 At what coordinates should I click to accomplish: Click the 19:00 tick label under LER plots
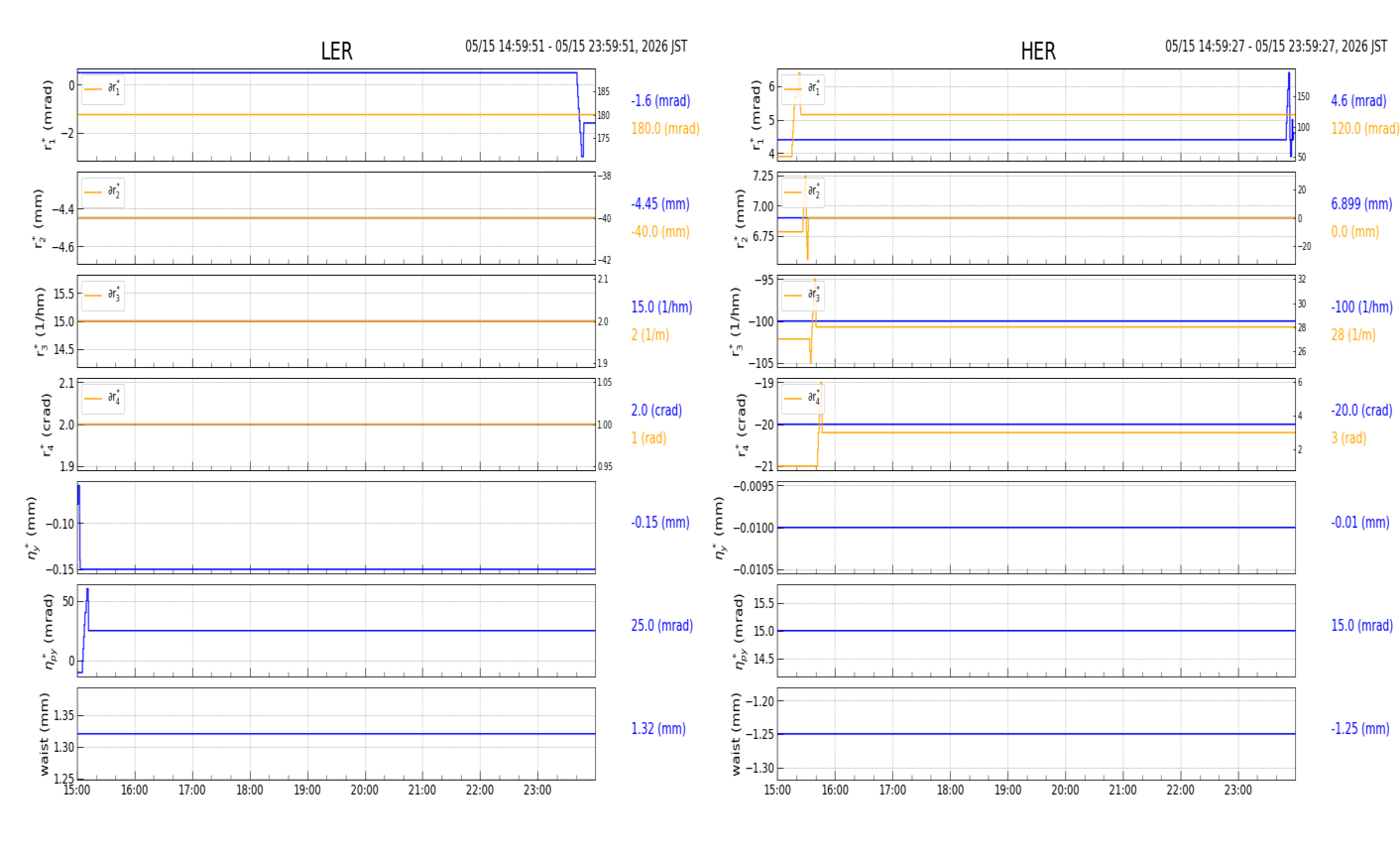[x=307, y=791]
